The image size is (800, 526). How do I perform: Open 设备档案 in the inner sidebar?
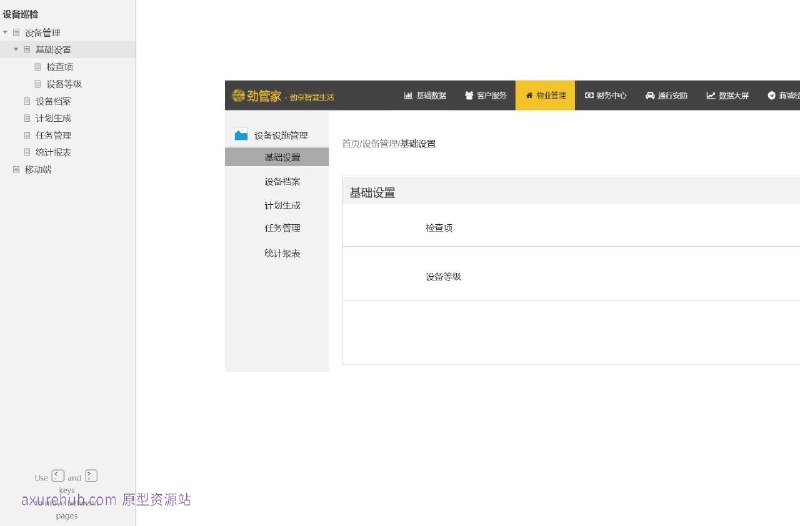click(282, 181)
